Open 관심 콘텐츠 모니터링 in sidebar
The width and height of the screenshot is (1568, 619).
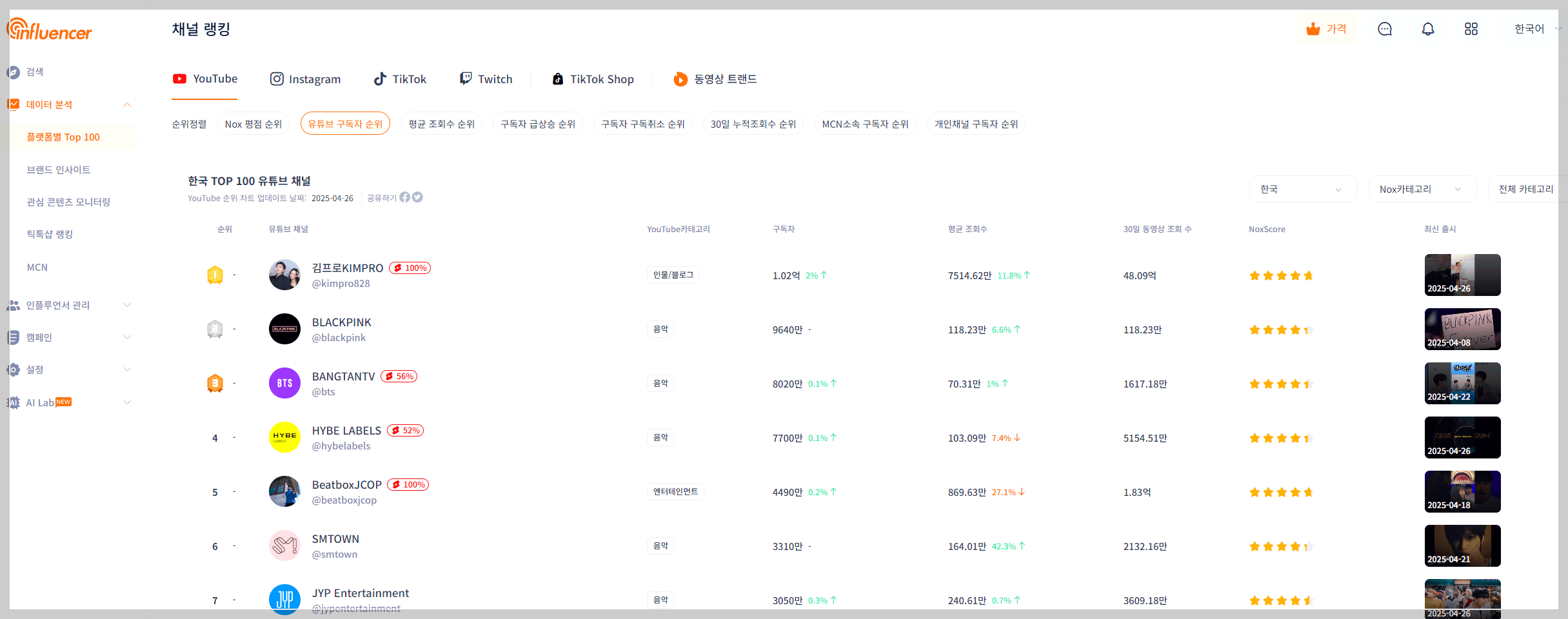coord(68,202)
